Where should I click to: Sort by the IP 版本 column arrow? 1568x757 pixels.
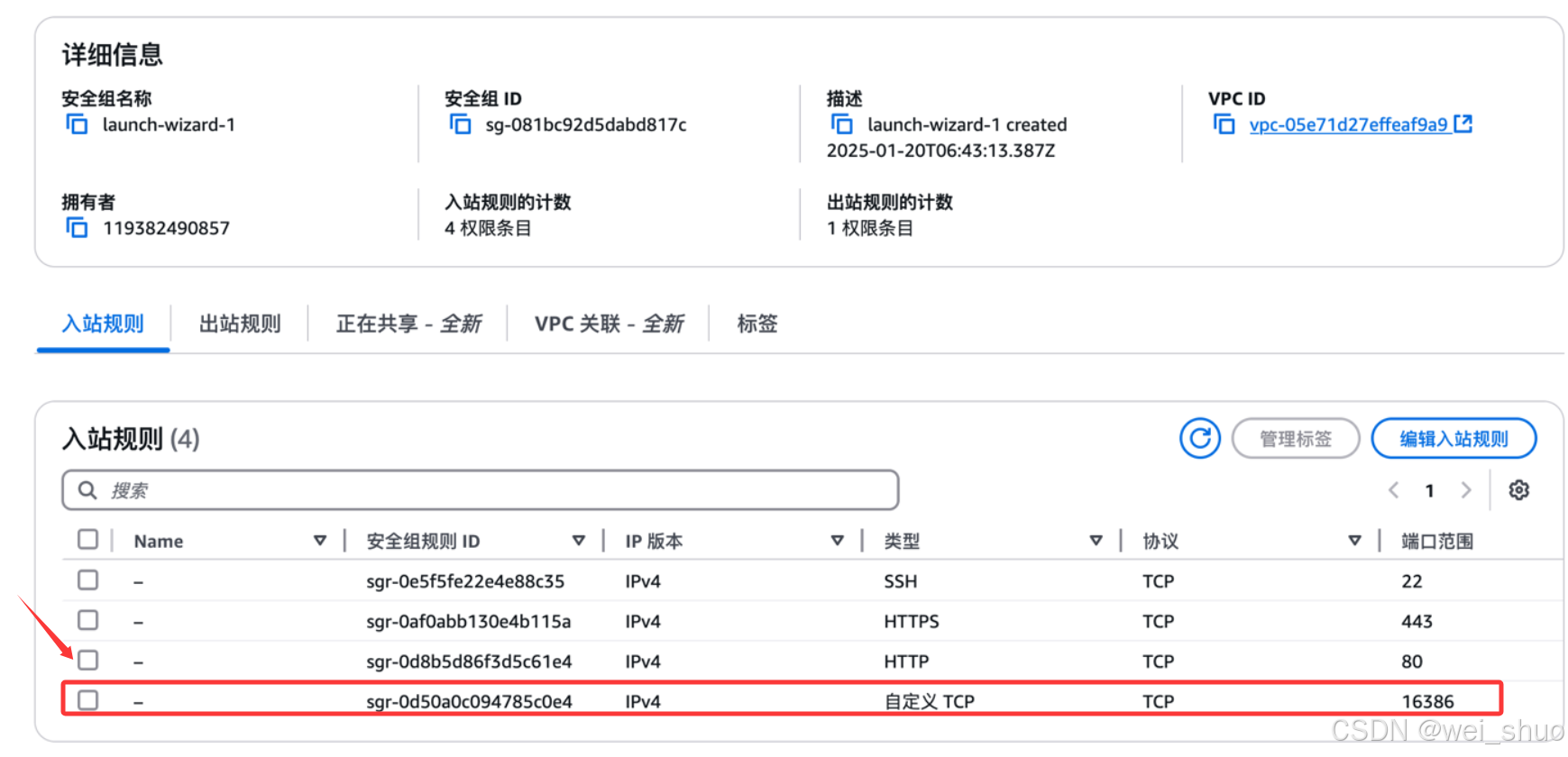(838, 541)
